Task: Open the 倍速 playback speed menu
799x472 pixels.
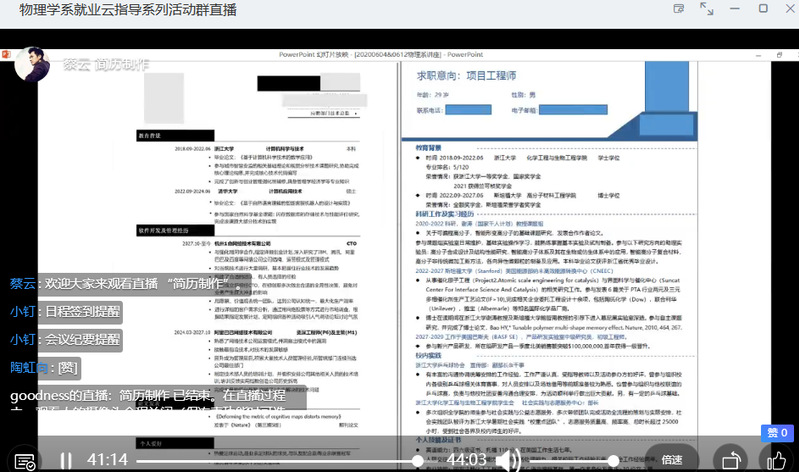Action: coord(671,460)
